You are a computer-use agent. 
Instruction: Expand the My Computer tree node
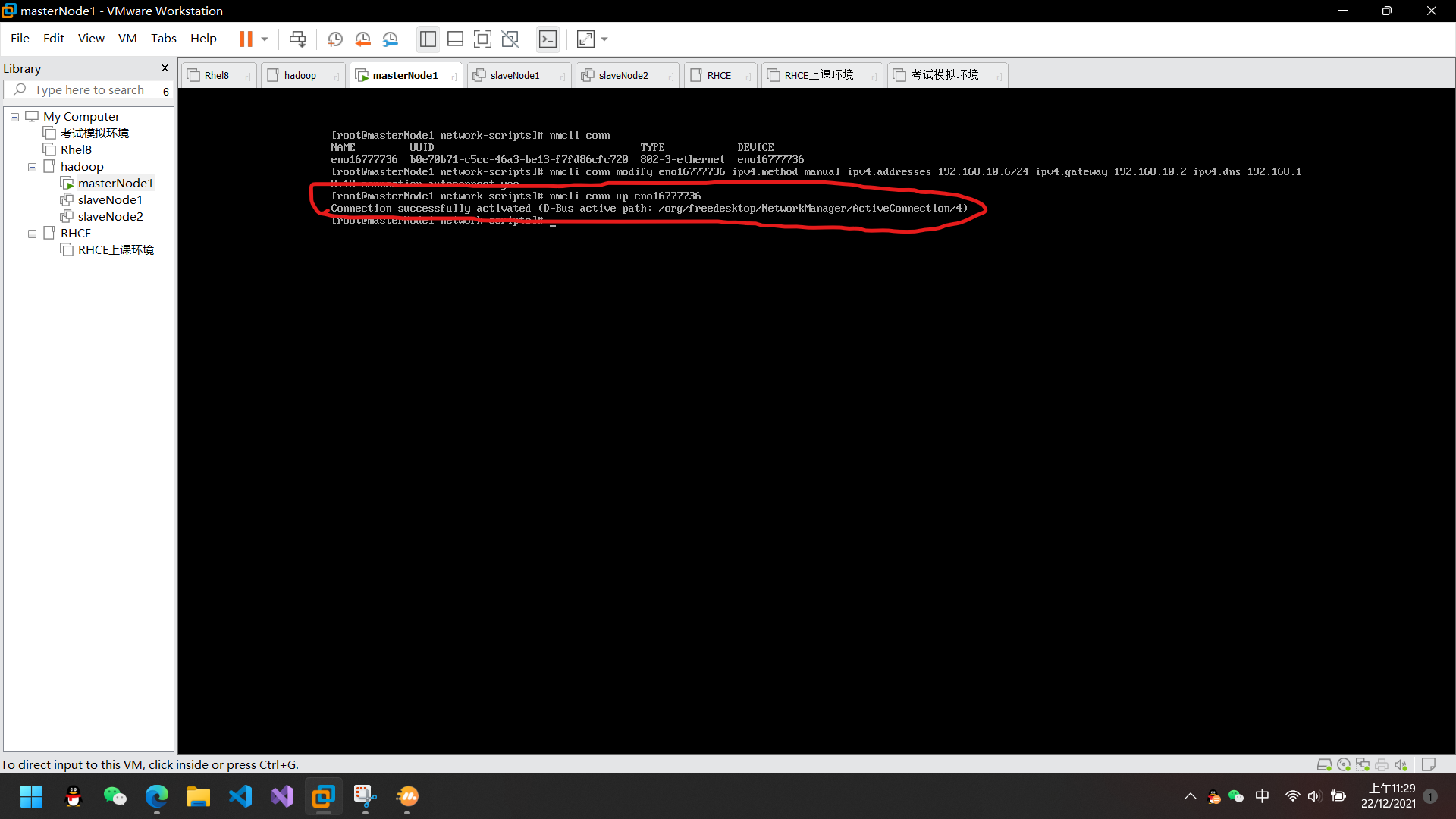(15, 116)
